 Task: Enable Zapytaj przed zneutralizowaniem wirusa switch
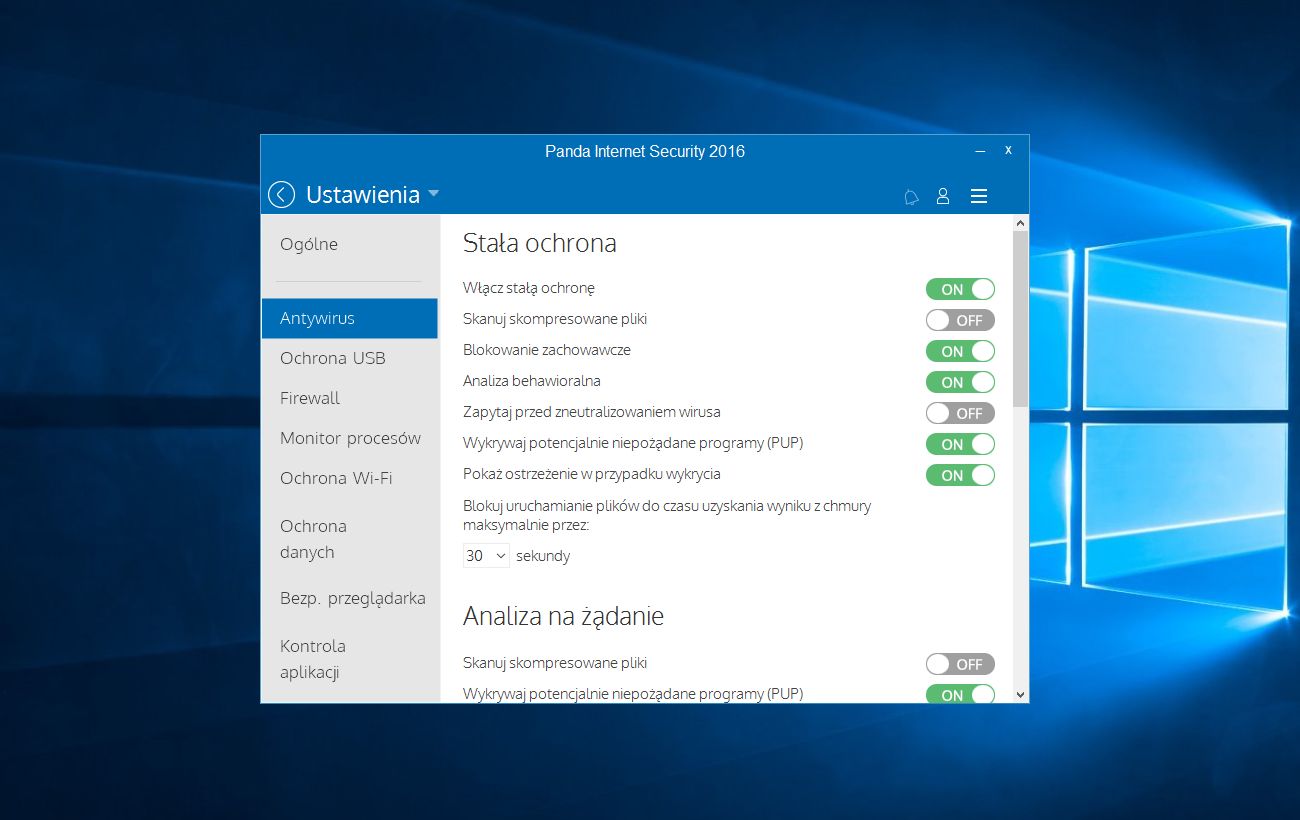pos(960,413)
